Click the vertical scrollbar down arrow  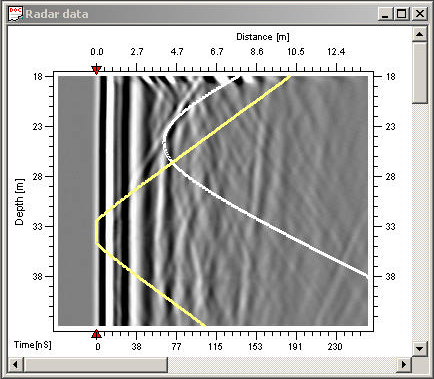tap(419, 349)
